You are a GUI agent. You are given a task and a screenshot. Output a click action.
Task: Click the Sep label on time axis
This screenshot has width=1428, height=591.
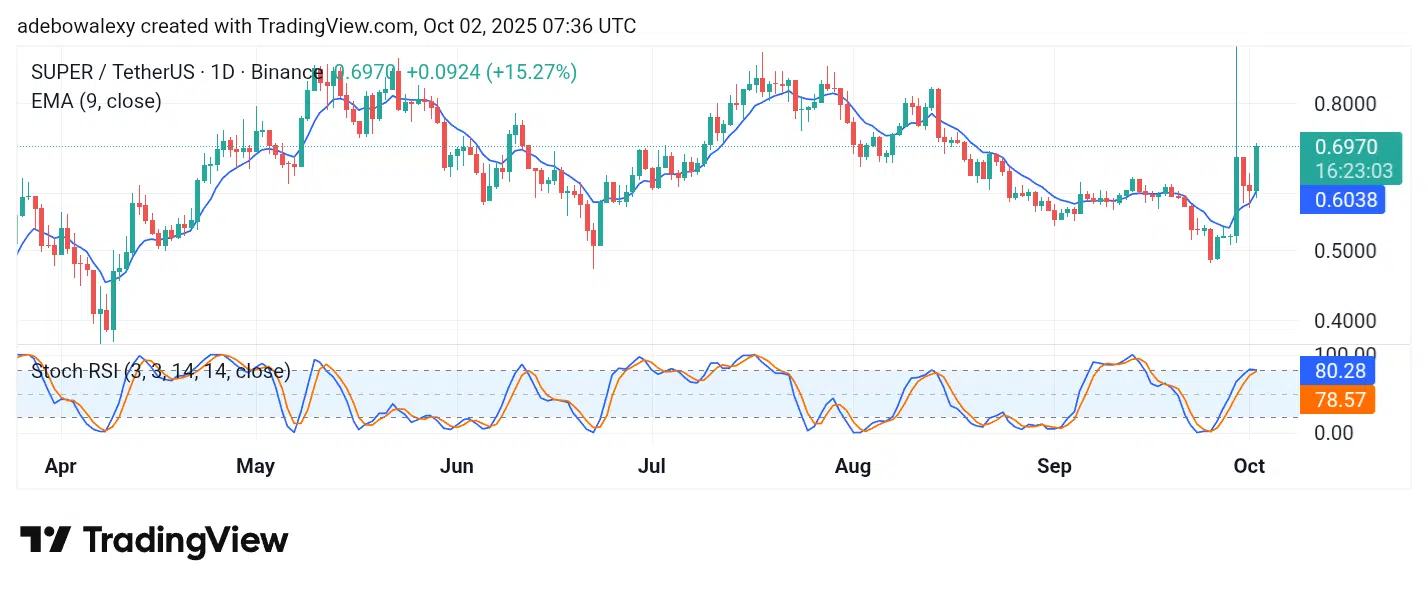(x=1054, y=466)
